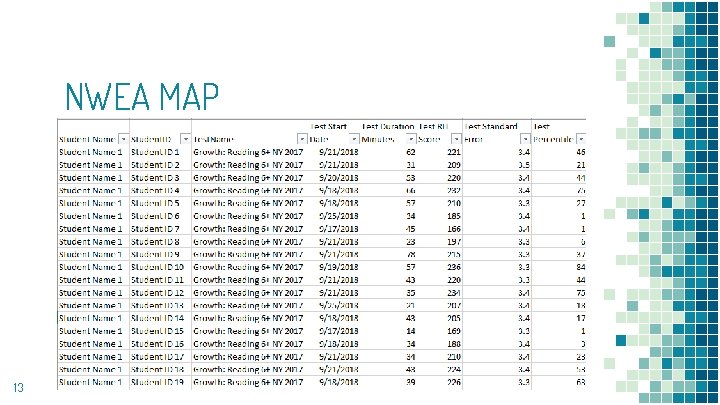Screen dimensions: 720x405
Task: Click RIT score 205 cell
Action: [454, 318]
